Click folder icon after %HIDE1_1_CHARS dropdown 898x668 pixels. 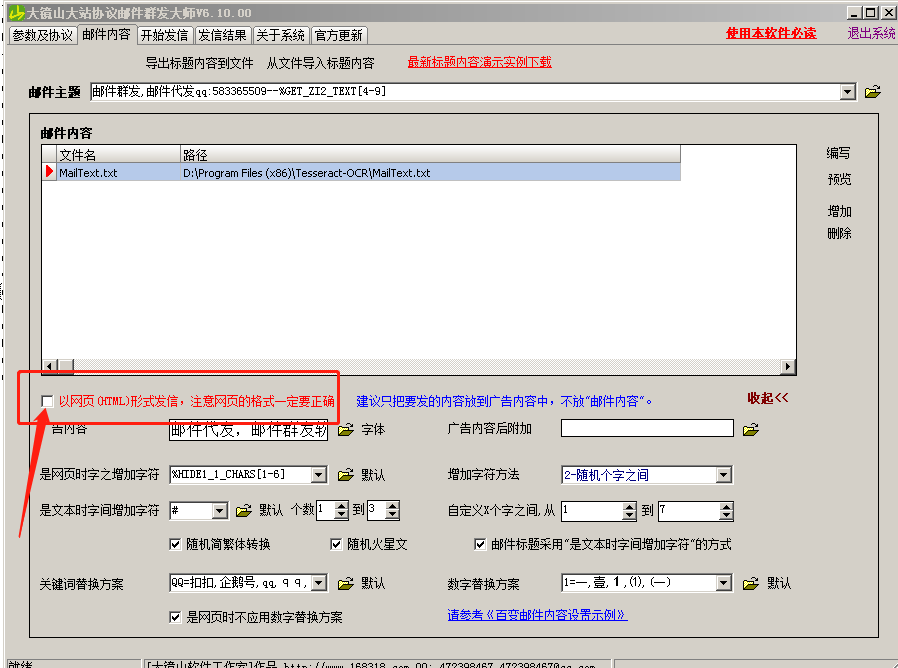coord(346,475)
